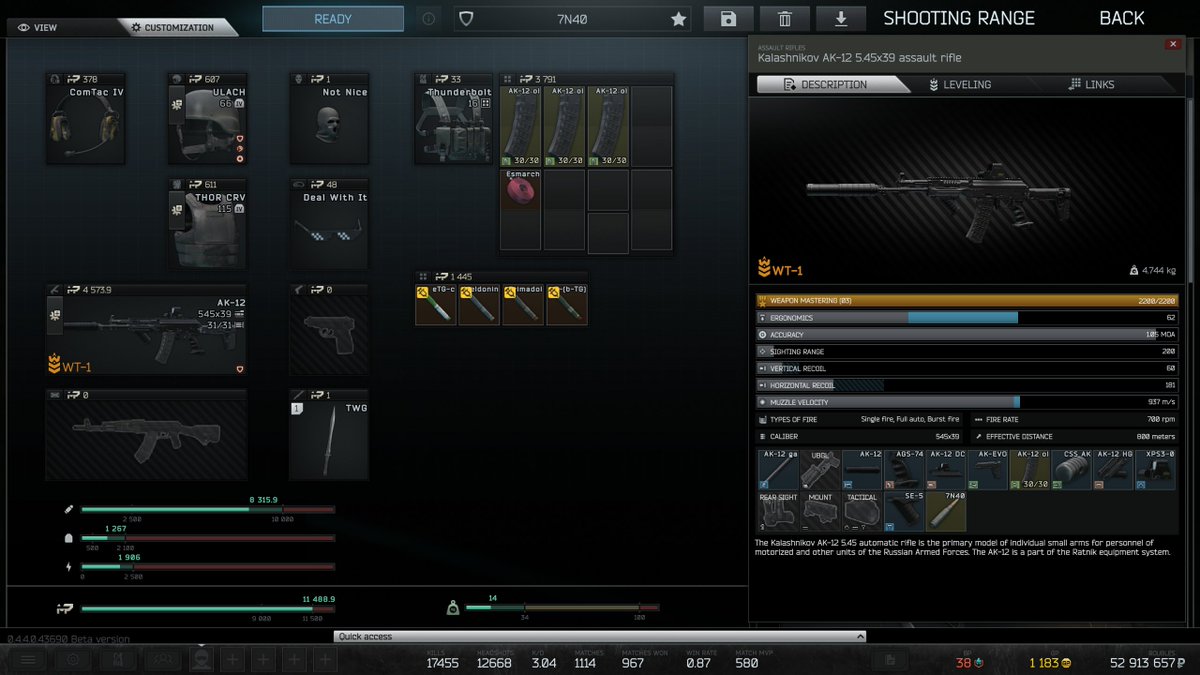Select the Deal With It glasses slot
Screen dimensions: 1200x675
tap(329, 224)
